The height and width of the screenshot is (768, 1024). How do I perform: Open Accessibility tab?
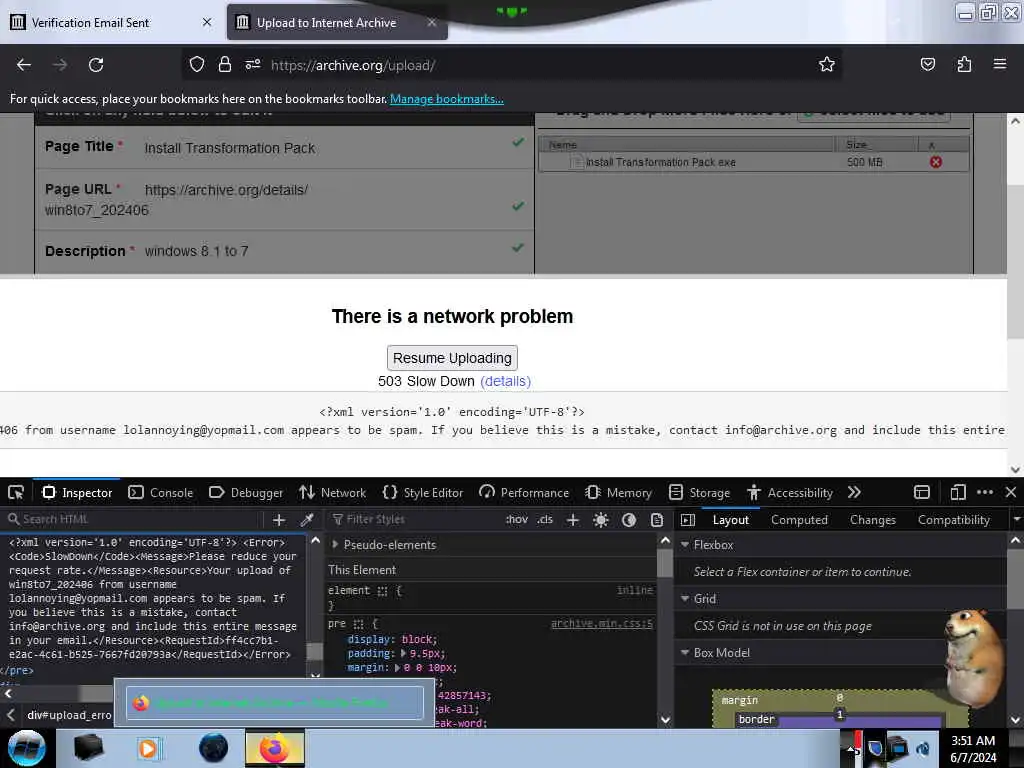click(791, 492)
